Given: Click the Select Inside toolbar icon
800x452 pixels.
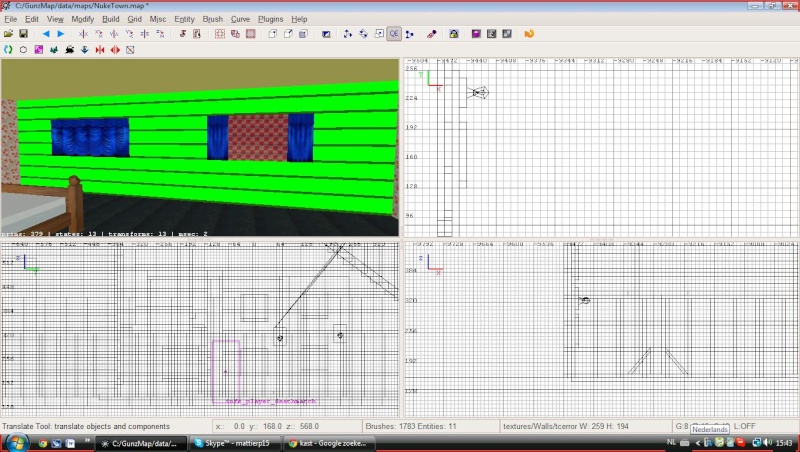Looking at the screenshot, I should [x=197, y=34].
